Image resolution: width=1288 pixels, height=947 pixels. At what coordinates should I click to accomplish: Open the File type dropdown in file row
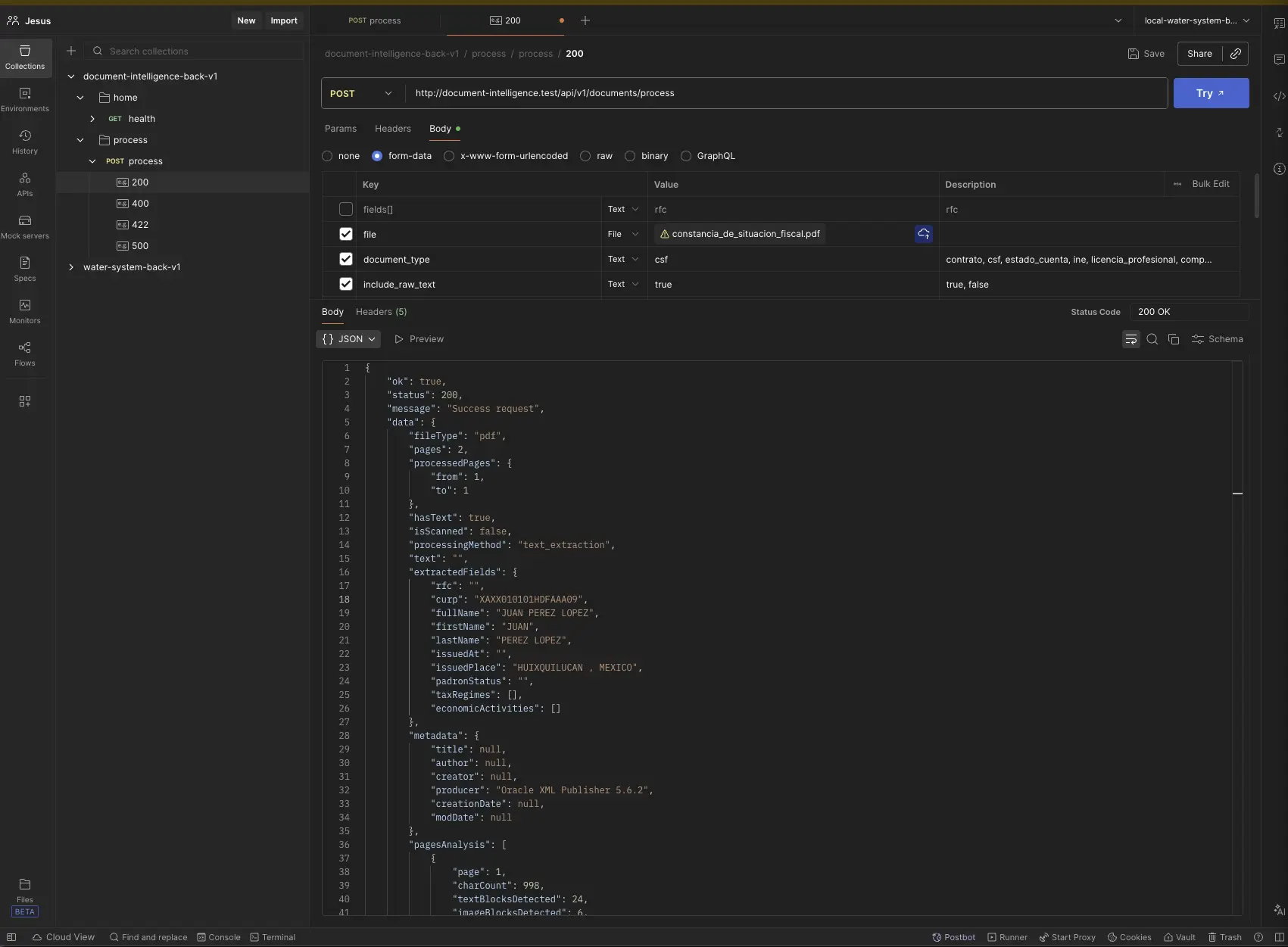(623, 234)
